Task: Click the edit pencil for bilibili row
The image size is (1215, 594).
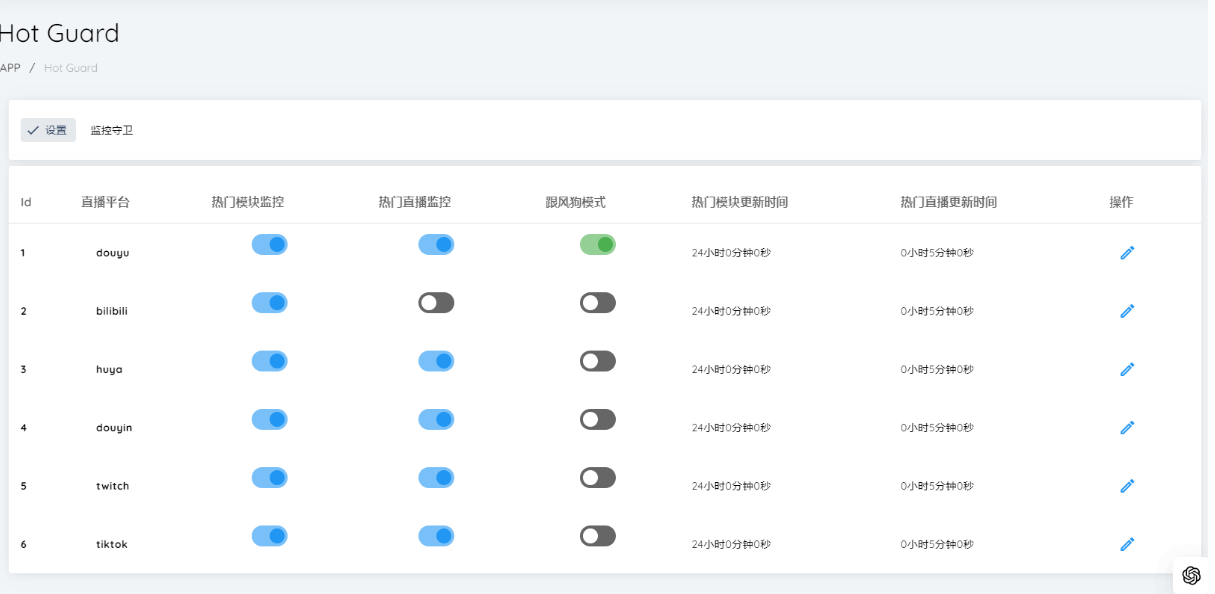Action: (x=1127, y=311)
